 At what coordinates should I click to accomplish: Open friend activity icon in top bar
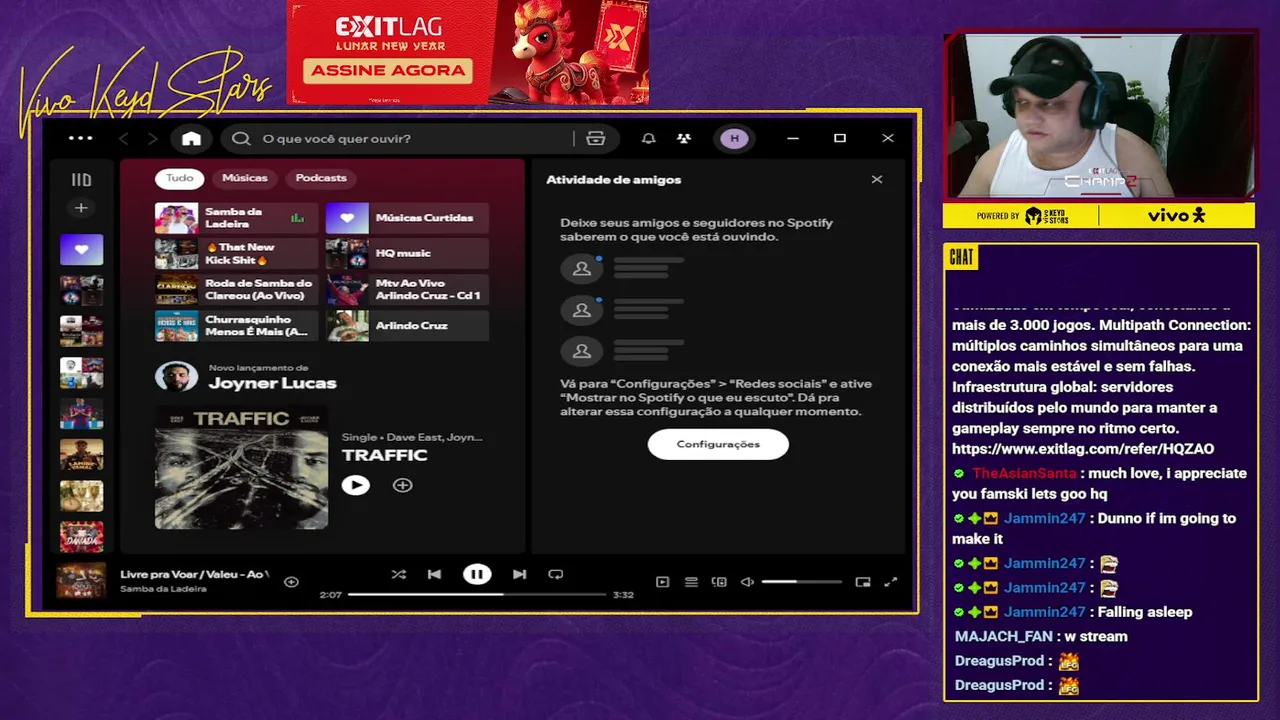684,139
